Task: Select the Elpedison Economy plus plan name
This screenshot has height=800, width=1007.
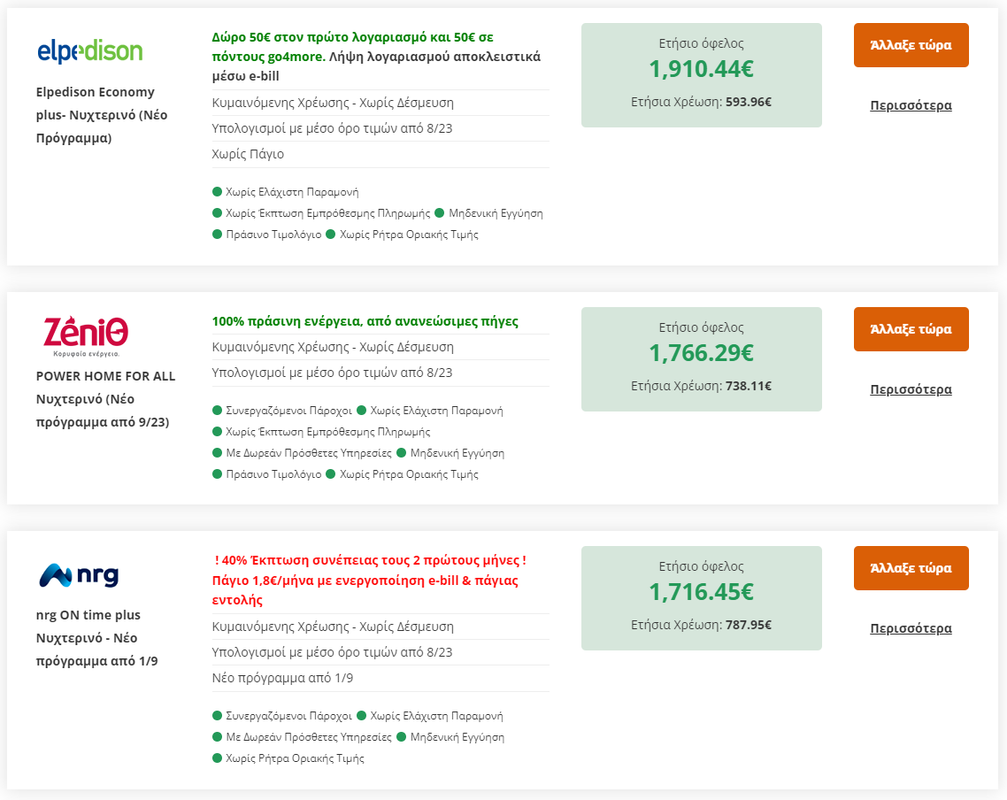Action: click(101, 115)
